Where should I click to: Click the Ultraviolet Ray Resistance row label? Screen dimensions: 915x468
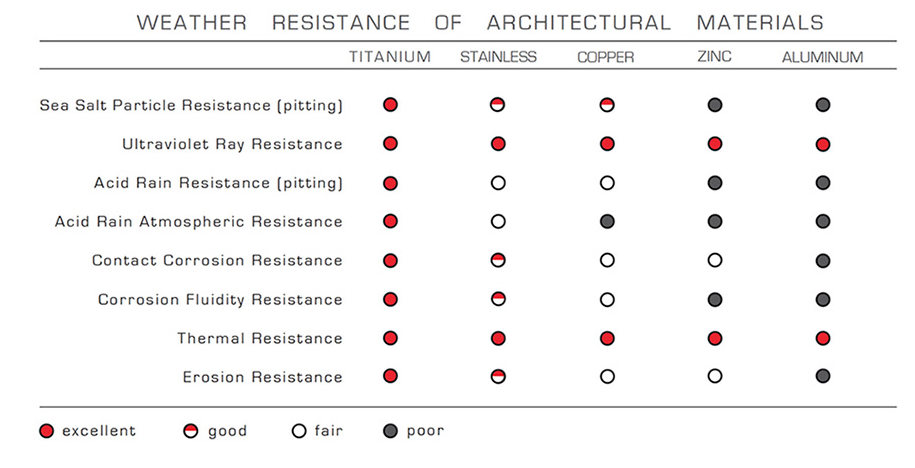232,144
